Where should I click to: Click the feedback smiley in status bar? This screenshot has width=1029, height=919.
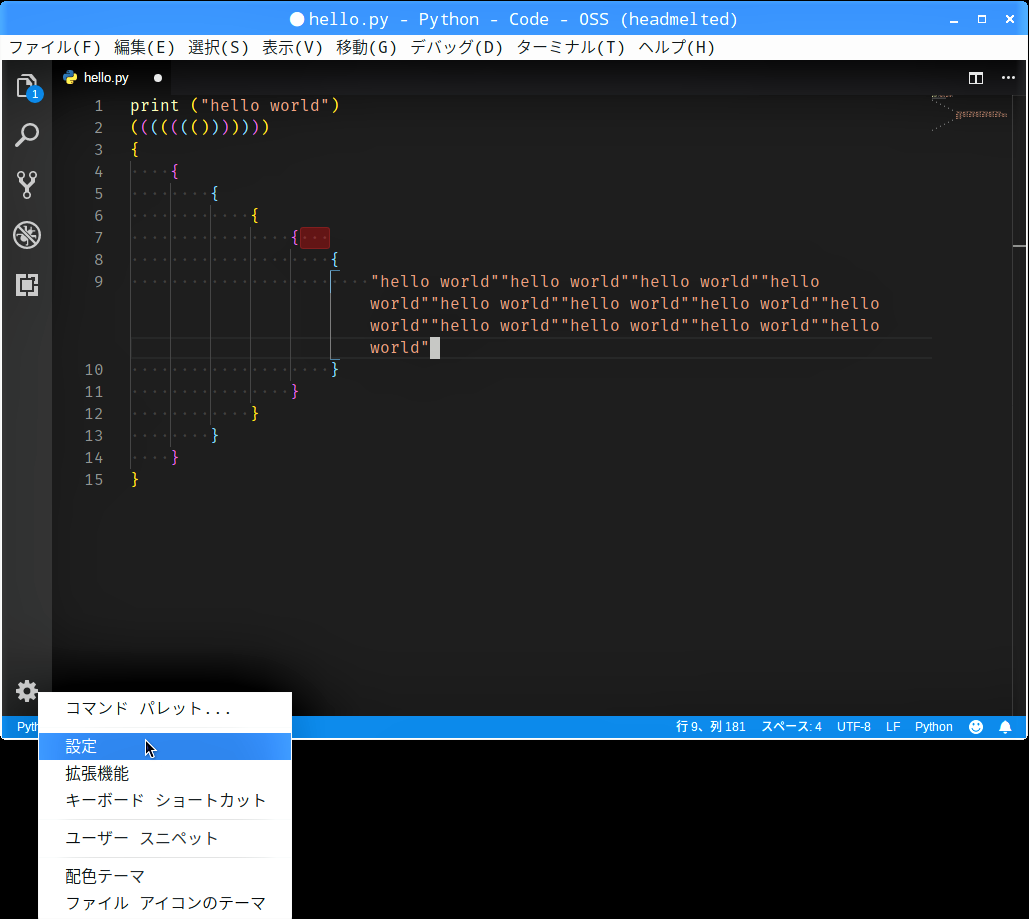tap(976, 727)
